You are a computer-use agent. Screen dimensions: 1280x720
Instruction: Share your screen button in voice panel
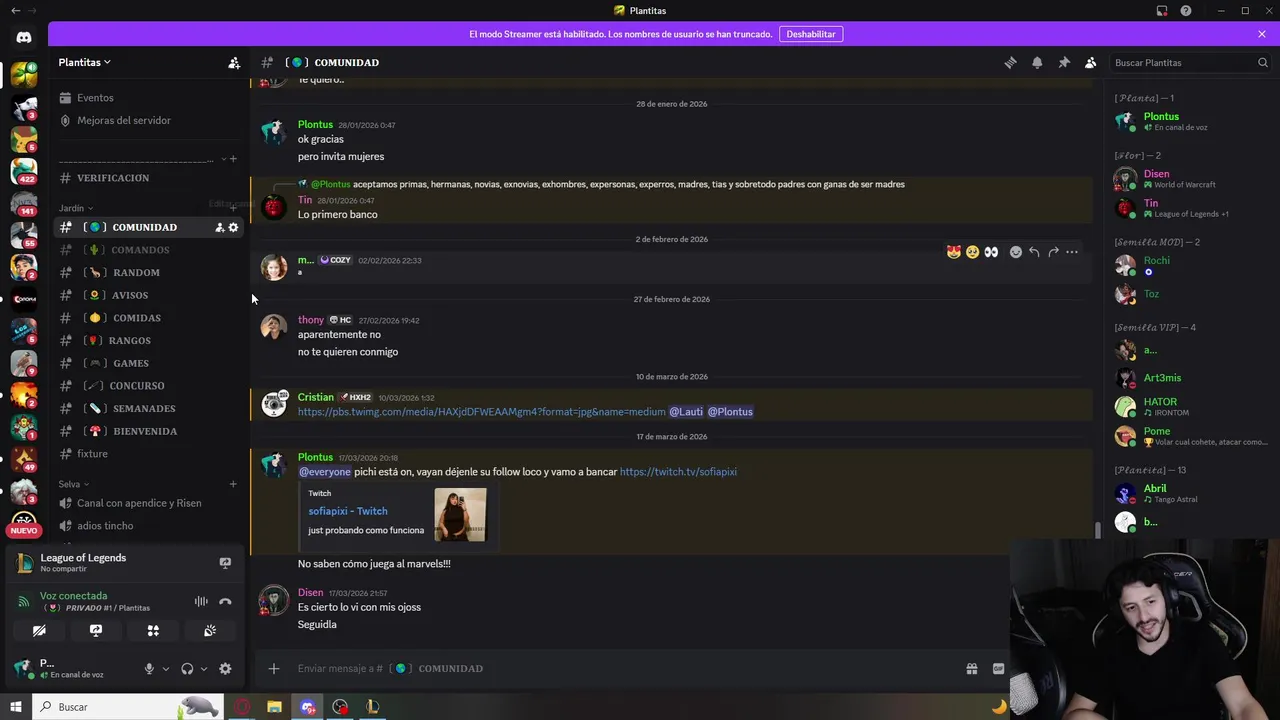(96, 631)
